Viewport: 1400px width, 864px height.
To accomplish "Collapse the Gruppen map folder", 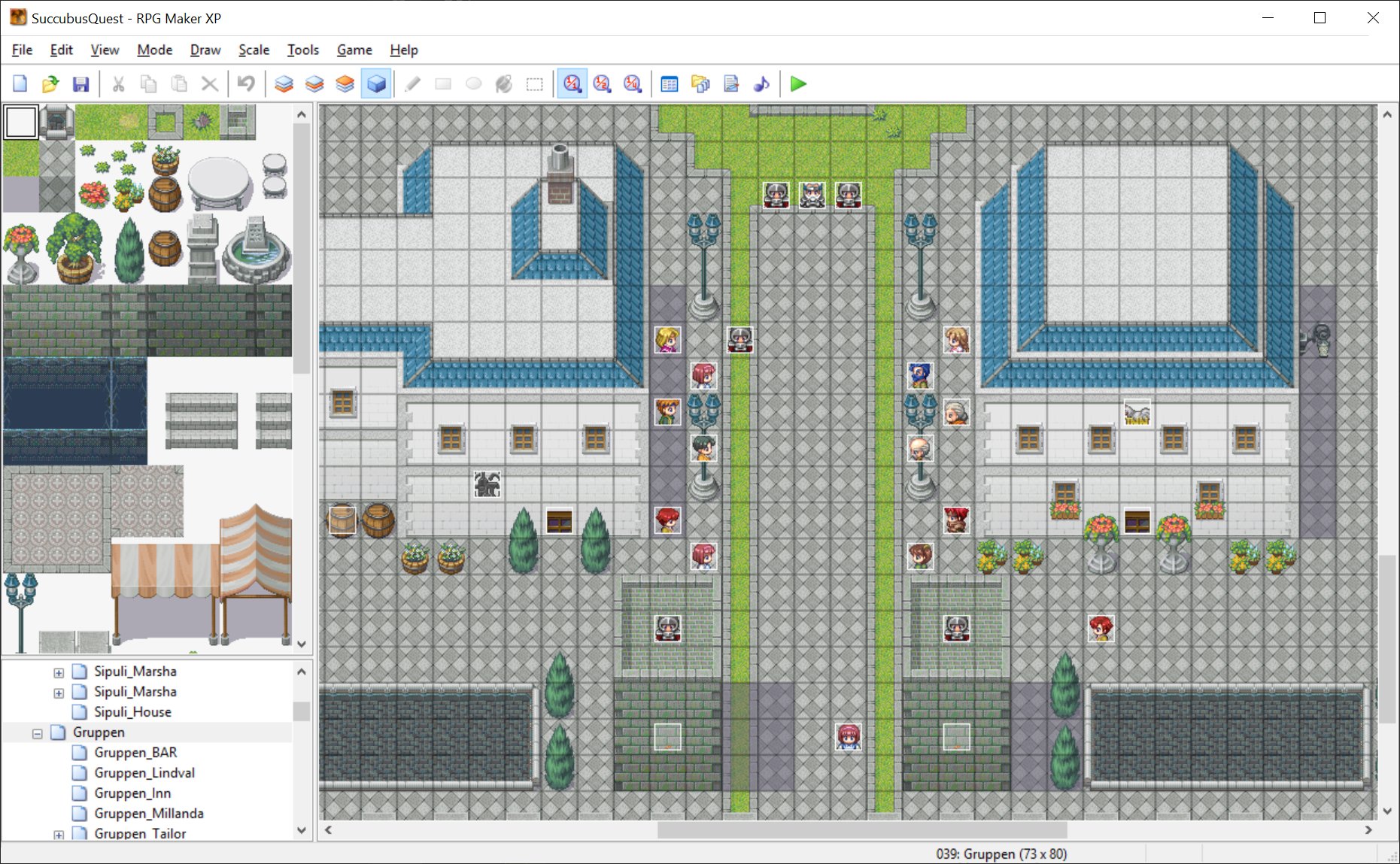I will click(38, 733).
